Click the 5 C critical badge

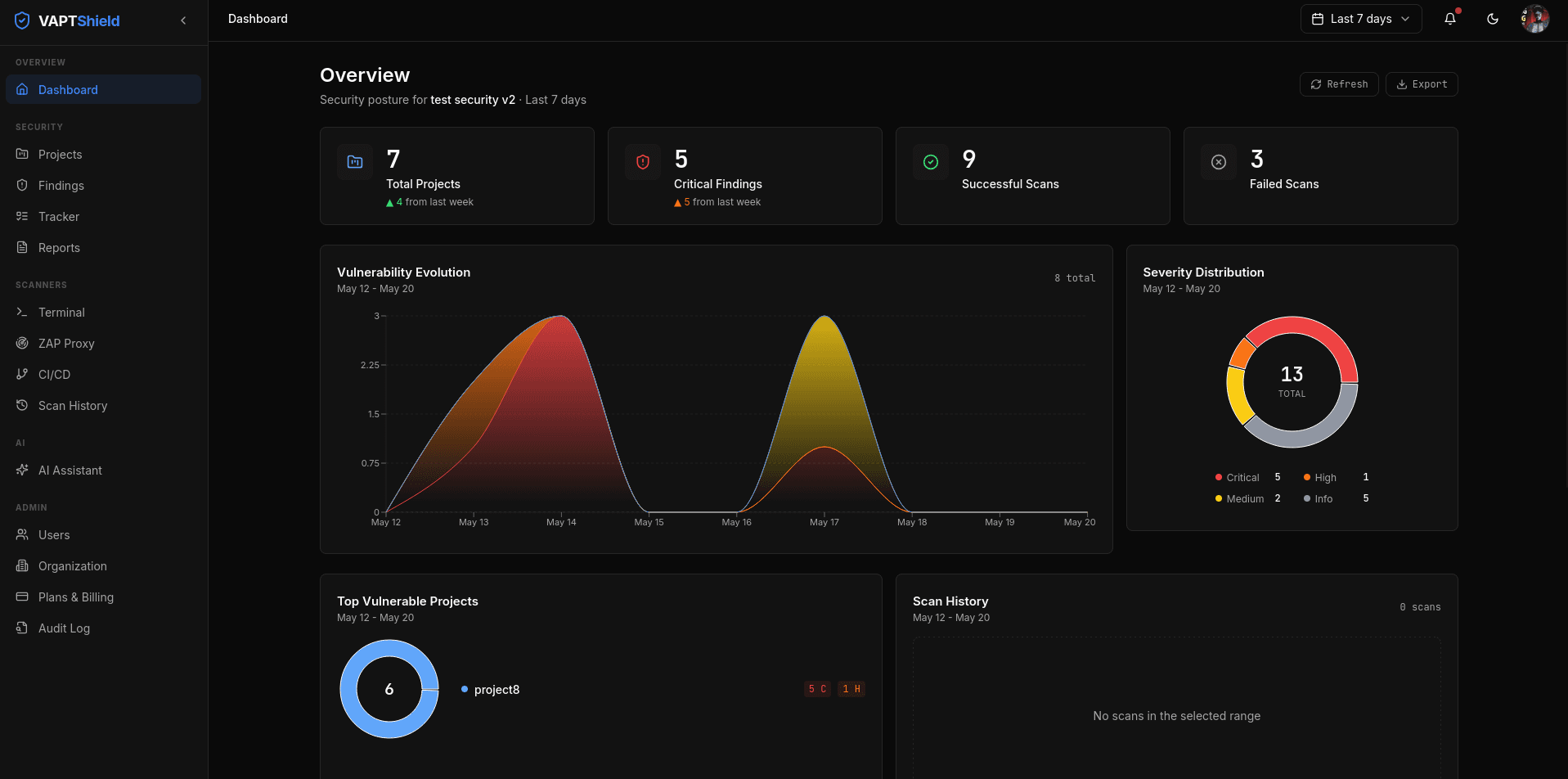pyautogui.click(x=817, y=689)
